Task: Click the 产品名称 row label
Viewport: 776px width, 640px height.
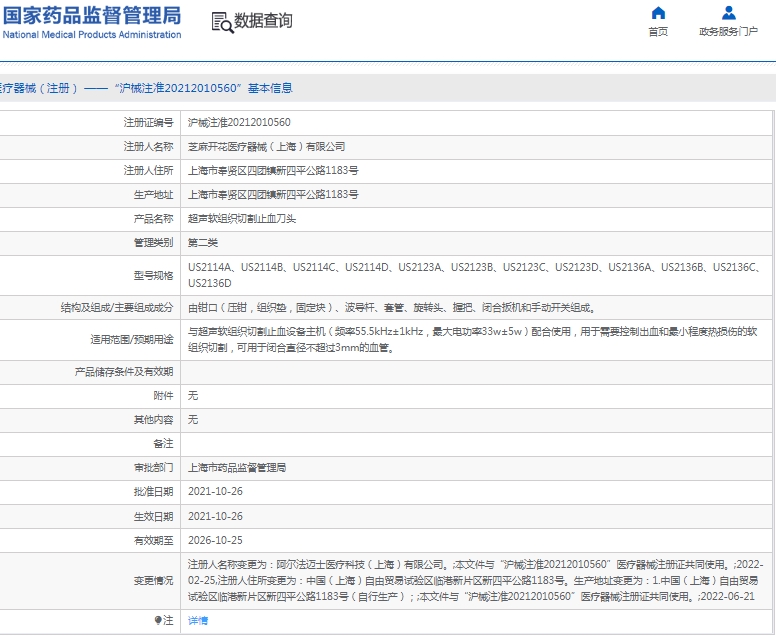Action: click(x=153, y=219)
